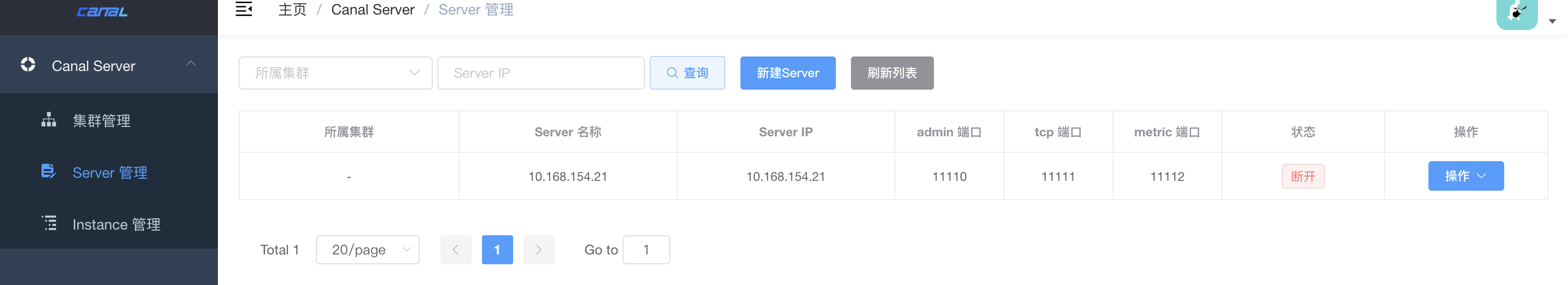
Task: Click Canal Server breadcrumb
Action: (373, 10)
